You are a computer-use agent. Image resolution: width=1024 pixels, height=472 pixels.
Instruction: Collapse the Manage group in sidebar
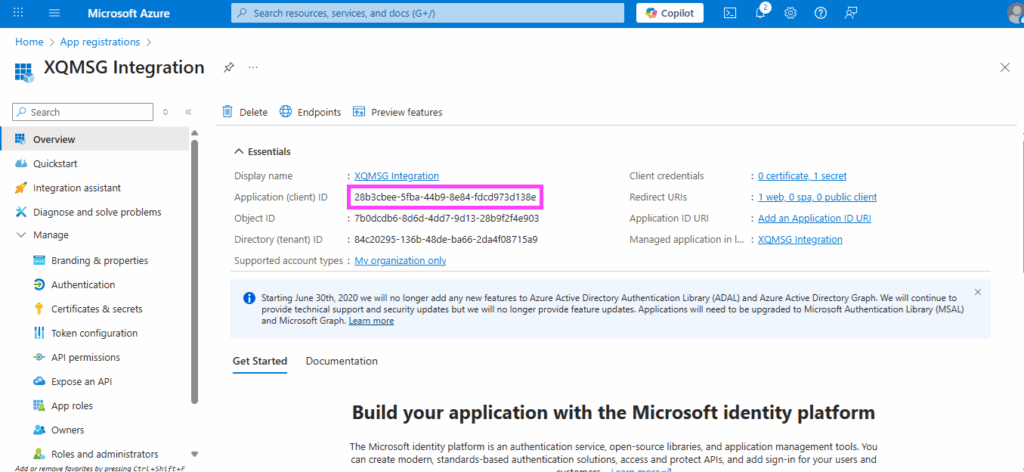pyautogui.click(x=22, y=235)
